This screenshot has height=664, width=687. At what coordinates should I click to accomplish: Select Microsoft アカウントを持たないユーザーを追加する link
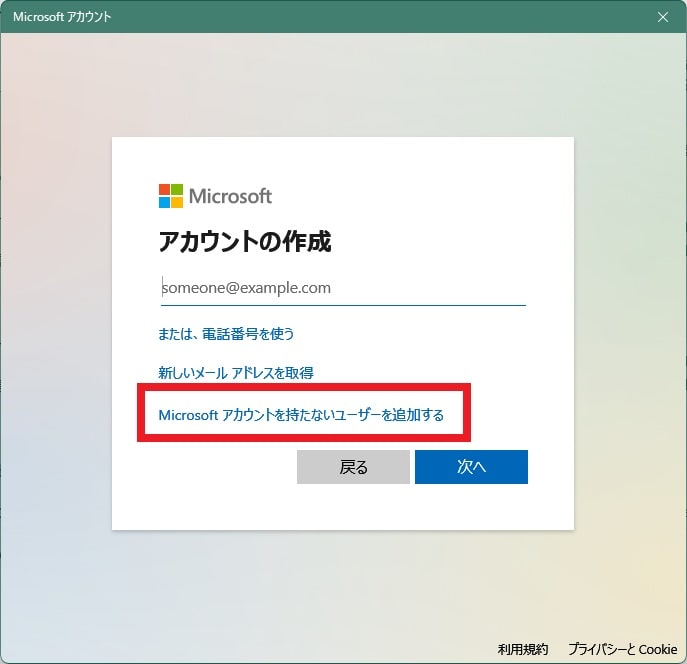coord(301,414)
